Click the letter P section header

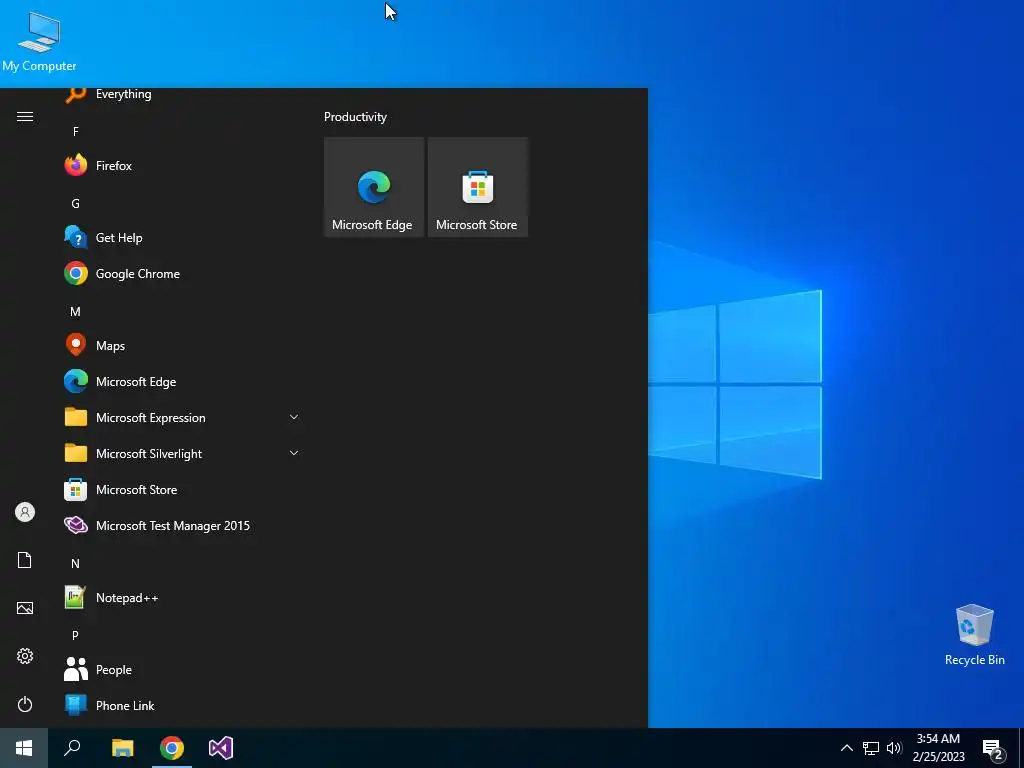[x=76, y=635]
